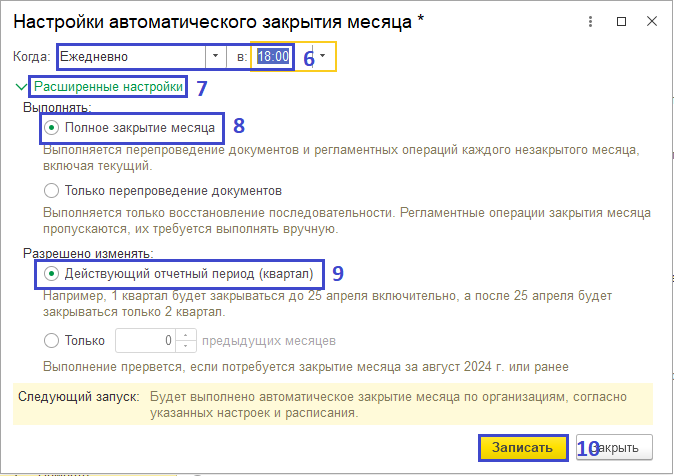Open the time selection dropdown arrow
The image size is (674, 476).
322,56
